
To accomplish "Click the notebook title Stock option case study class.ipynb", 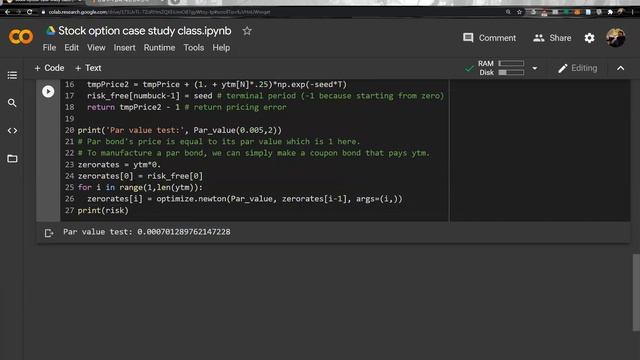I will click(x=144, y=31).
